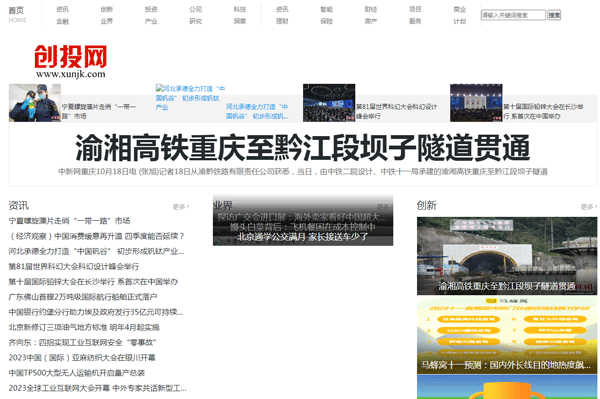The image size is (600, 399).
Task: Click the keyword search input field
Action: [x=513, y=15]
